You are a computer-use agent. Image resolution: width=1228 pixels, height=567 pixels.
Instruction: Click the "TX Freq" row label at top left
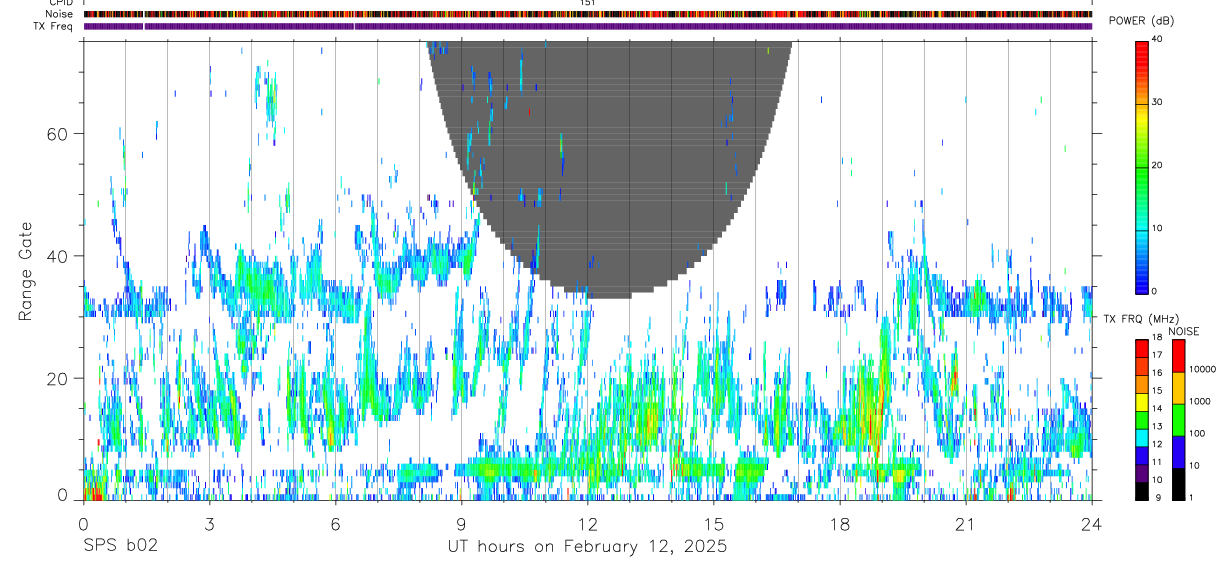pos(55,26)
